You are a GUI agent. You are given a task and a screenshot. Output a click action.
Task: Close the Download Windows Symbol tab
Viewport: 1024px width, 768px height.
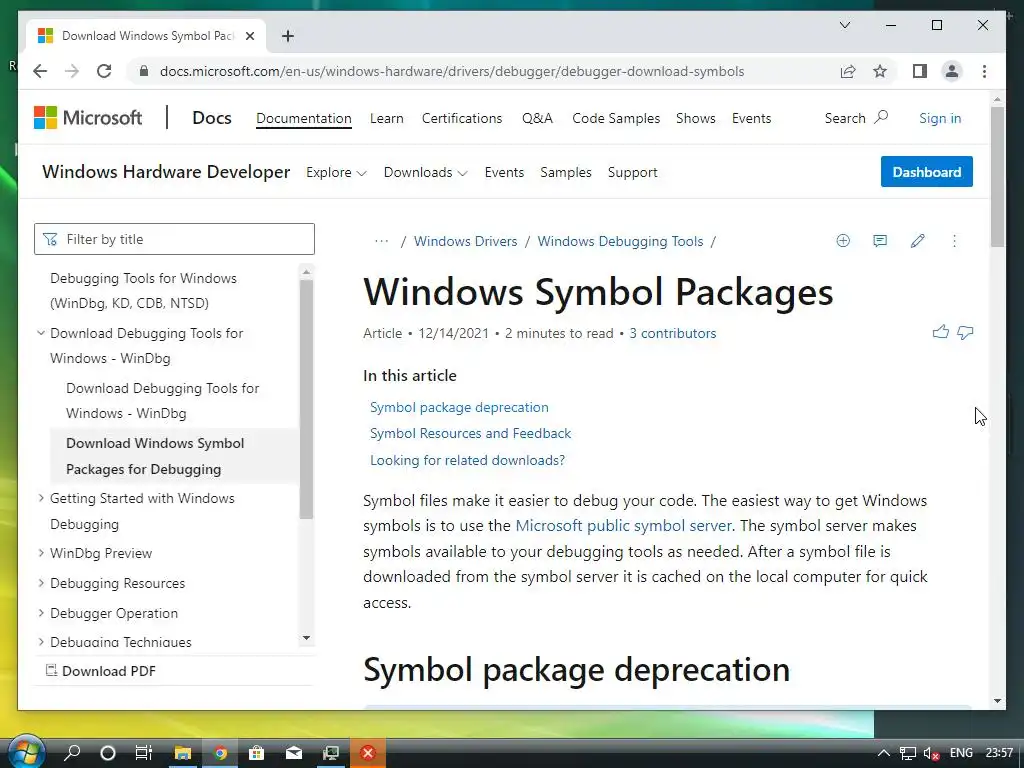tap(249, 36)
